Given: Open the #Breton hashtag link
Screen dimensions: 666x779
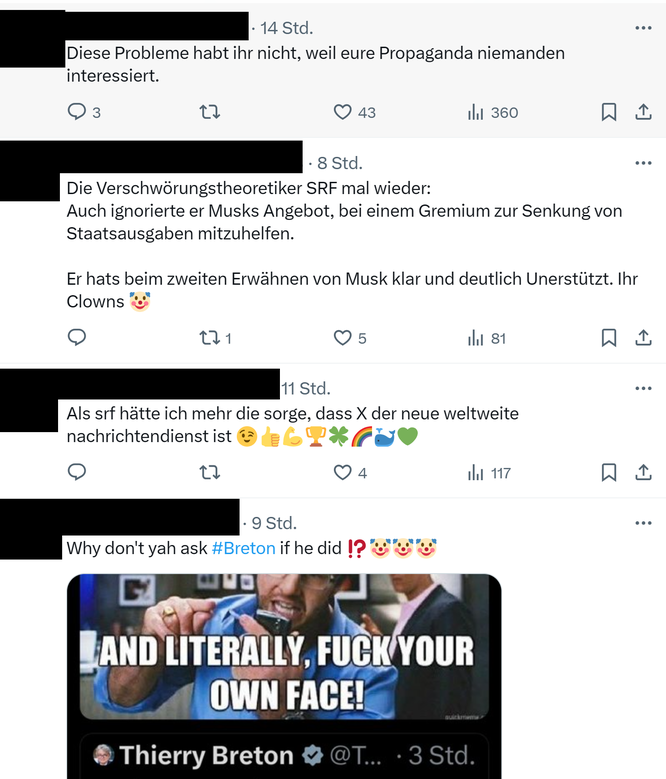Looking at the screenshot, I should tap(243, 548).
